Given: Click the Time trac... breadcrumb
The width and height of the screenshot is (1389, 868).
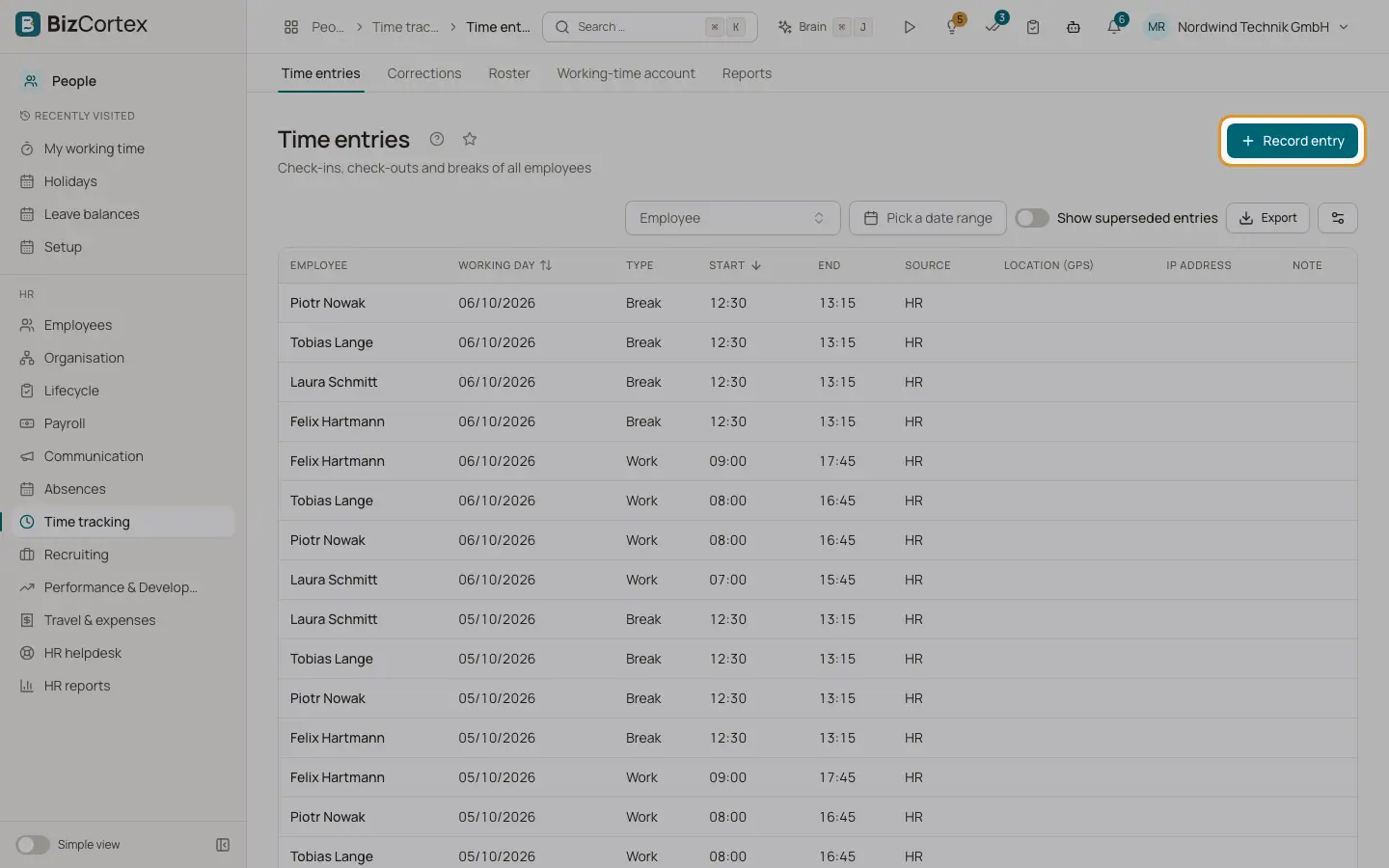Looking at the screenshot, I should point(405,27).
